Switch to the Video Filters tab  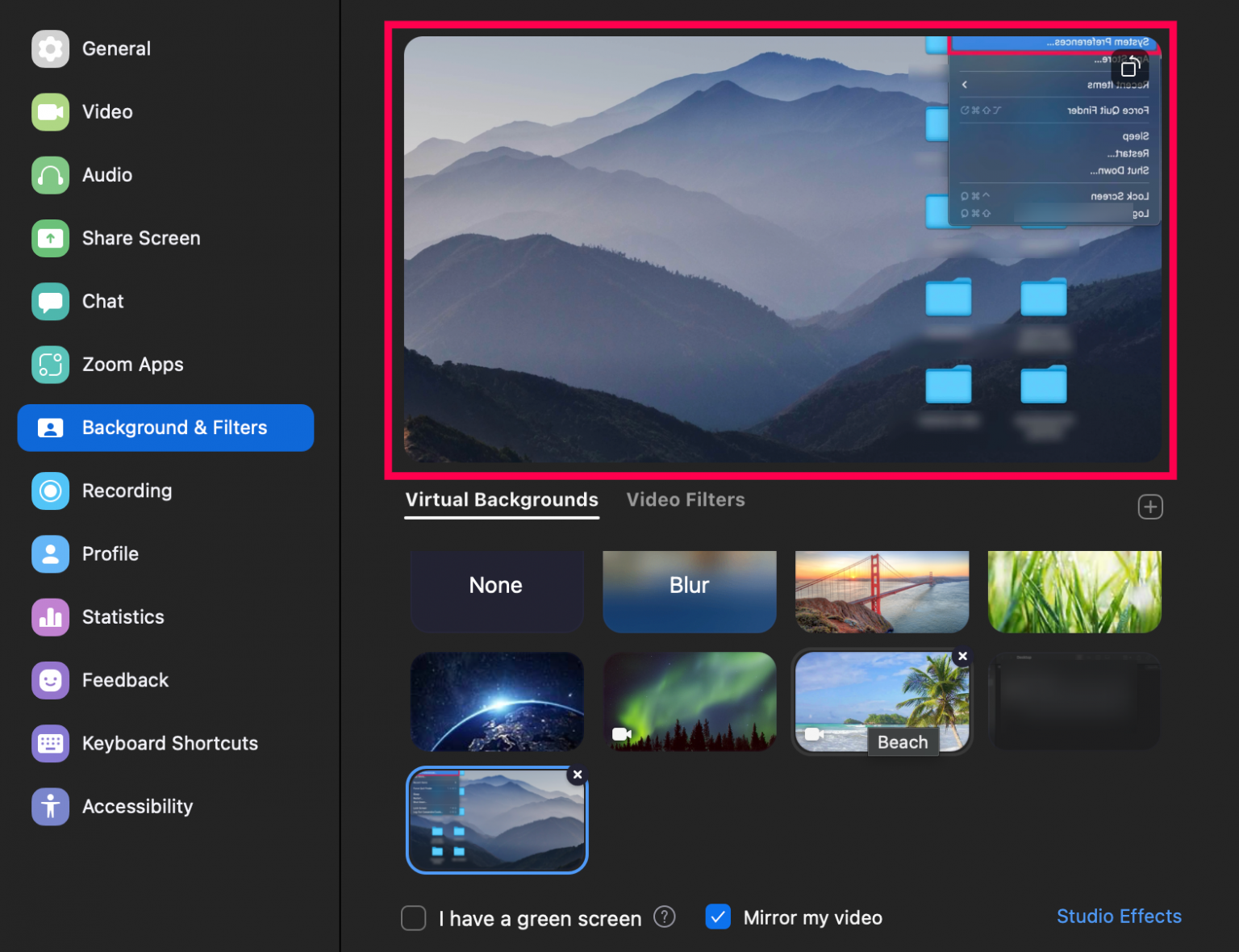pyautogui.click(x=686, y=499)
